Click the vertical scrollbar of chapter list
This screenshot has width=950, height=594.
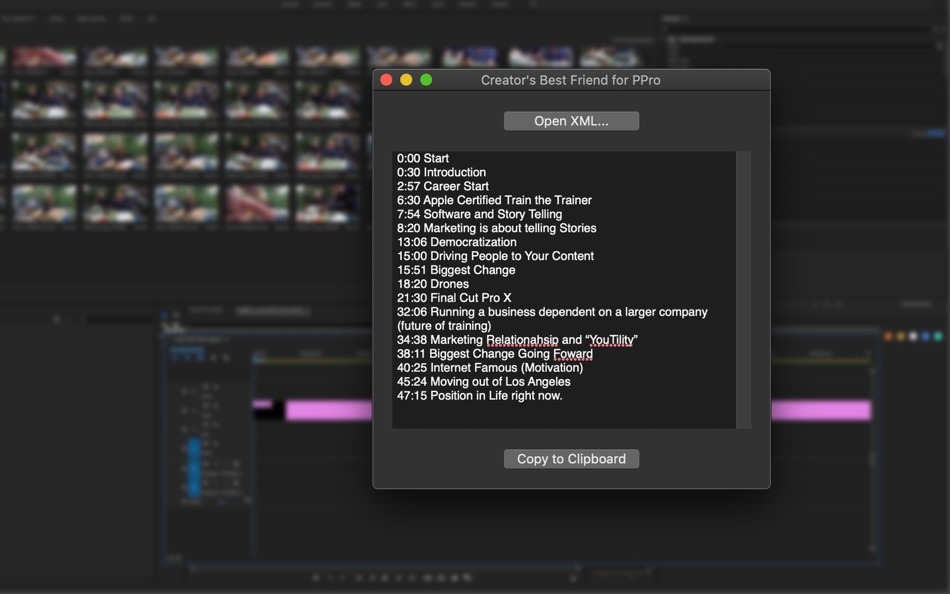click(x=743, y=290)
